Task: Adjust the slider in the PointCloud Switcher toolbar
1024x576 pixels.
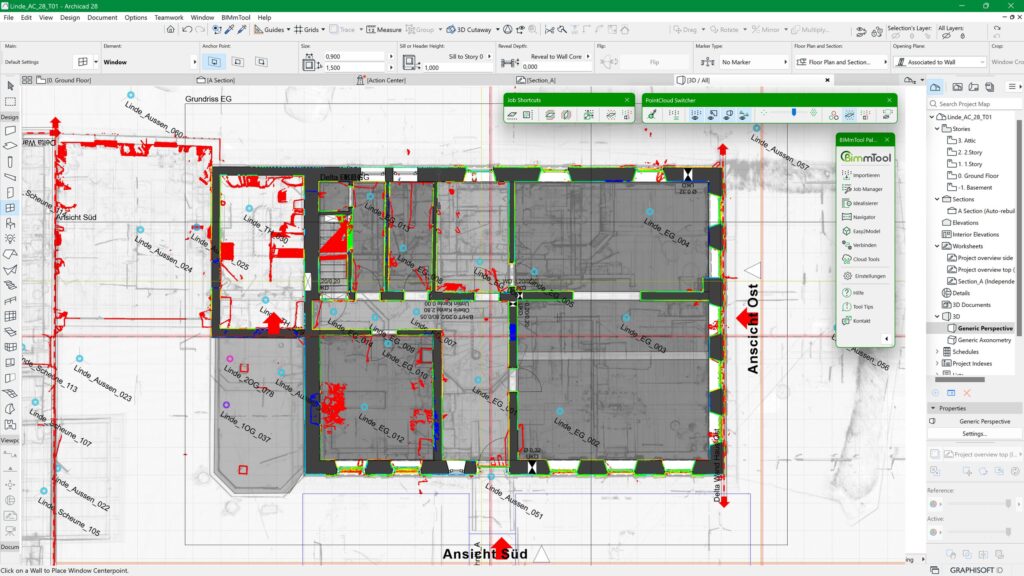Action: point(794,112)
